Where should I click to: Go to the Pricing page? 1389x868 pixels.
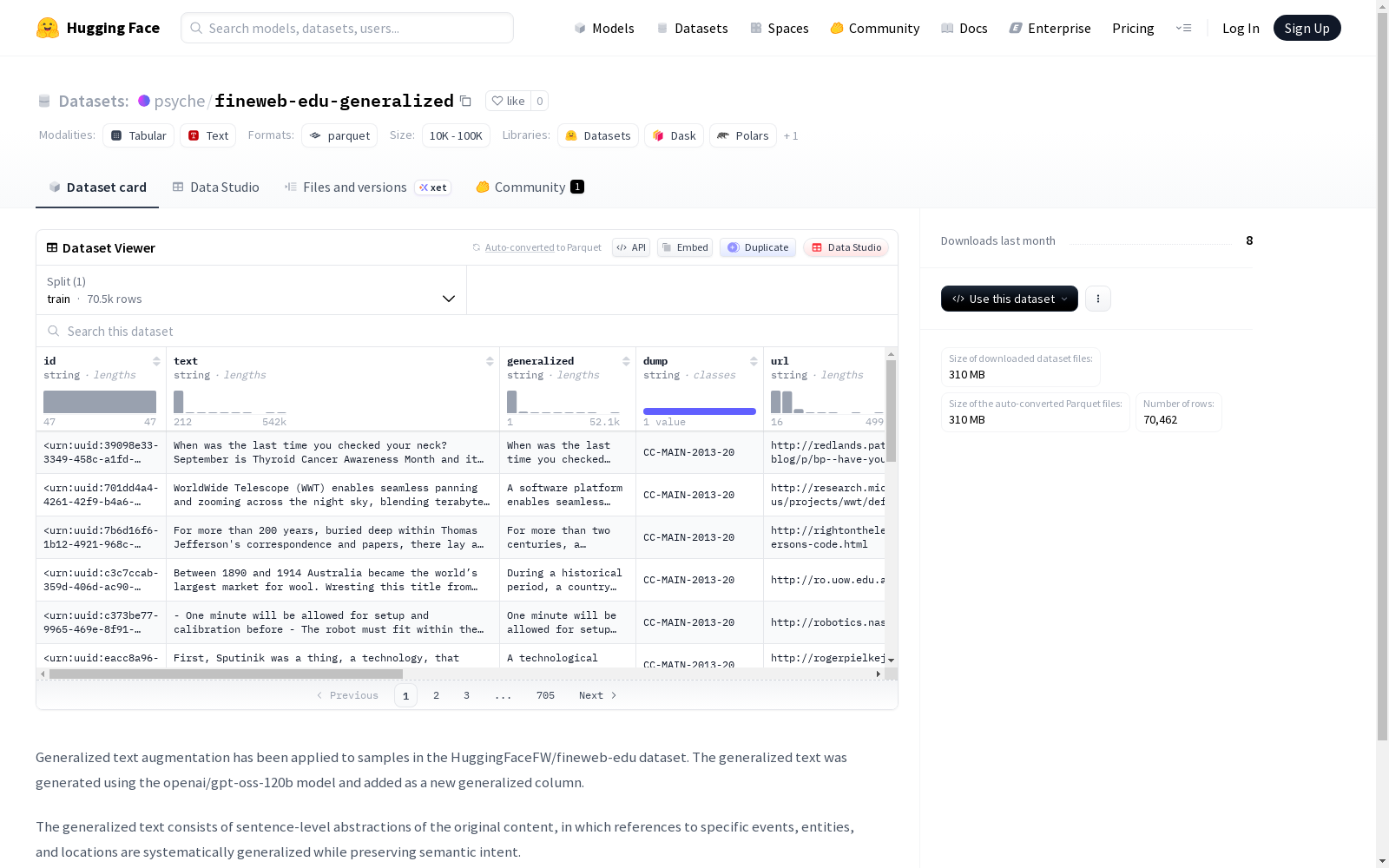point(1133,28)
